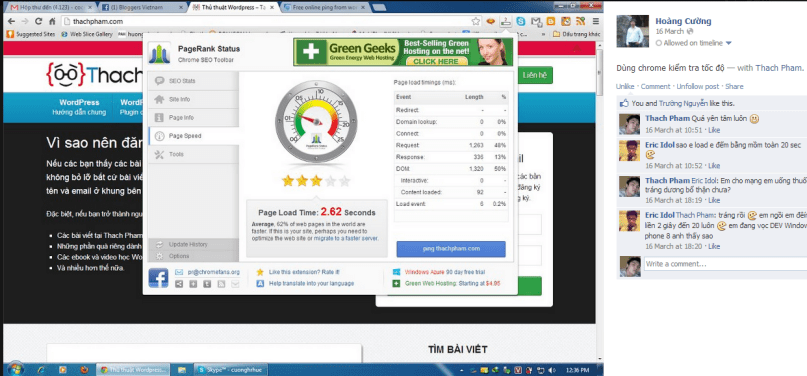
Task: Switch to the Free online ping tab
Action: pos(324,7)
